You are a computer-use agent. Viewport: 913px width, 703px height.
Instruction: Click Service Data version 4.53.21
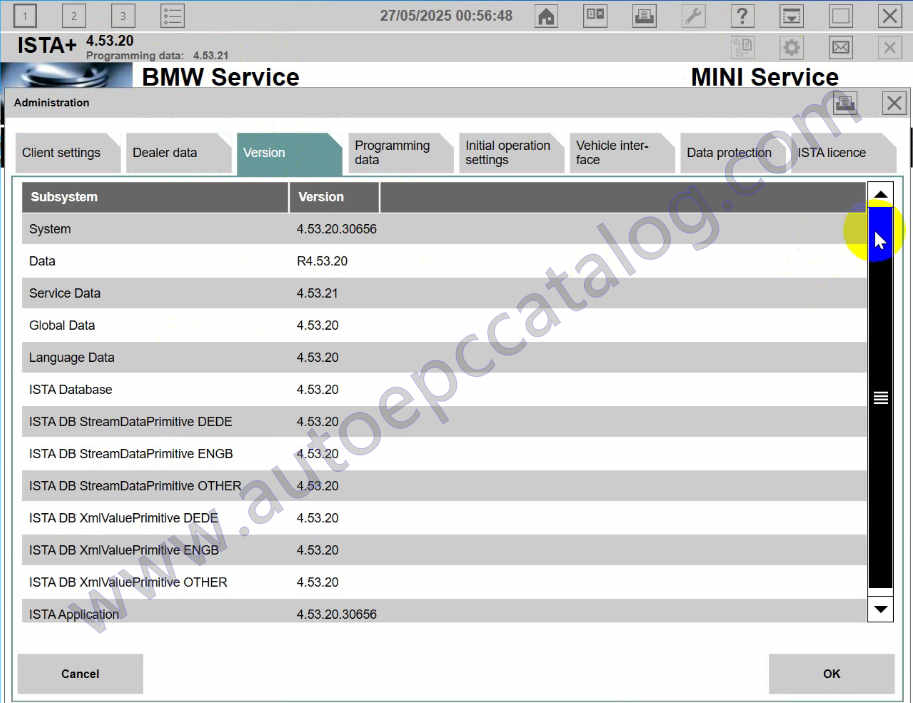(x=317, y=293)
